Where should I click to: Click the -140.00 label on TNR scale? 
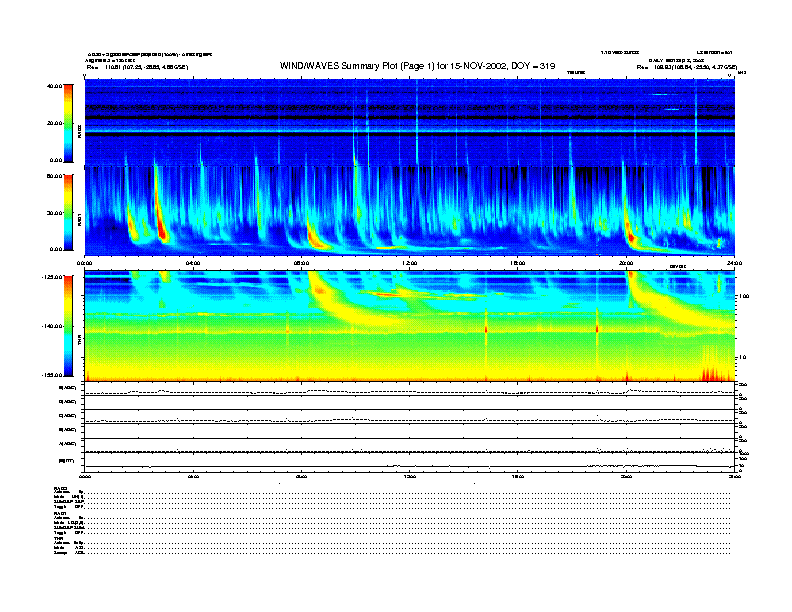[x=52, y=326]
